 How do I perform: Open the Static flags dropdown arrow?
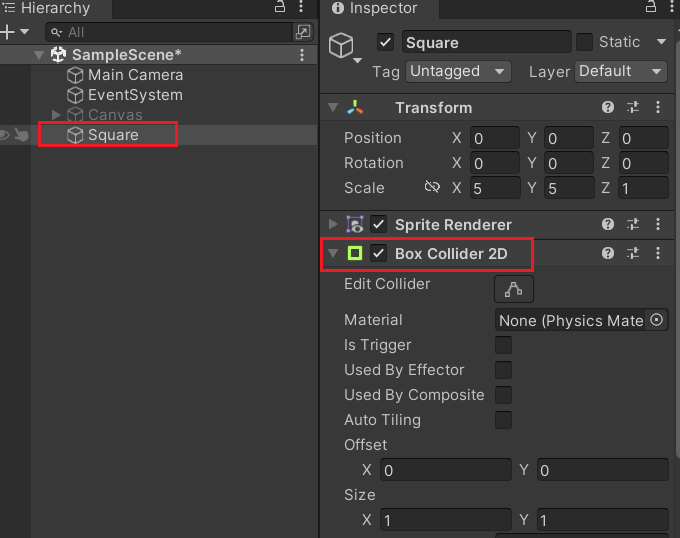click(661, 42)
